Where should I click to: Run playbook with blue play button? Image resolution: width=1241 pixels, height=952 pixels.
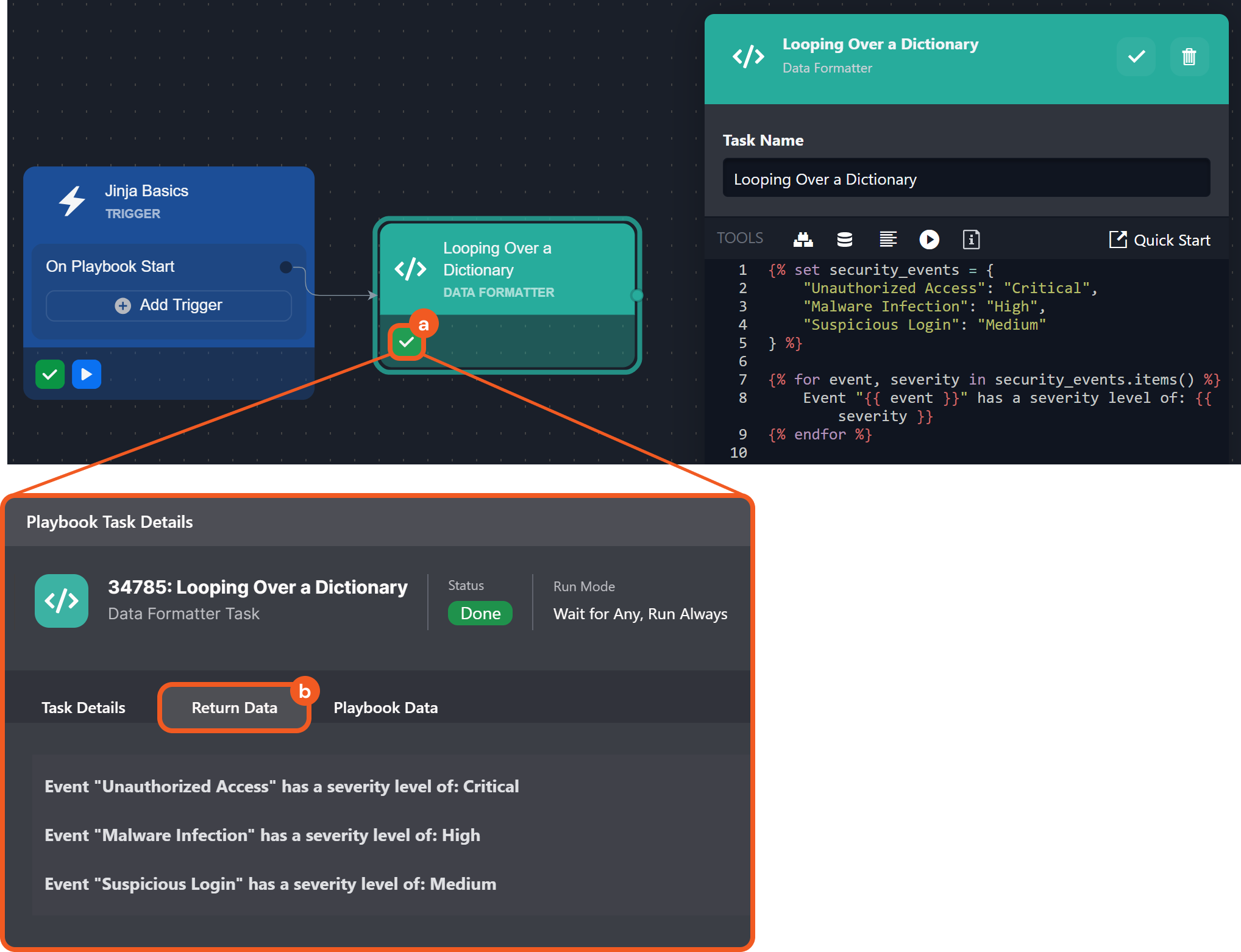[x=87, y=374]
